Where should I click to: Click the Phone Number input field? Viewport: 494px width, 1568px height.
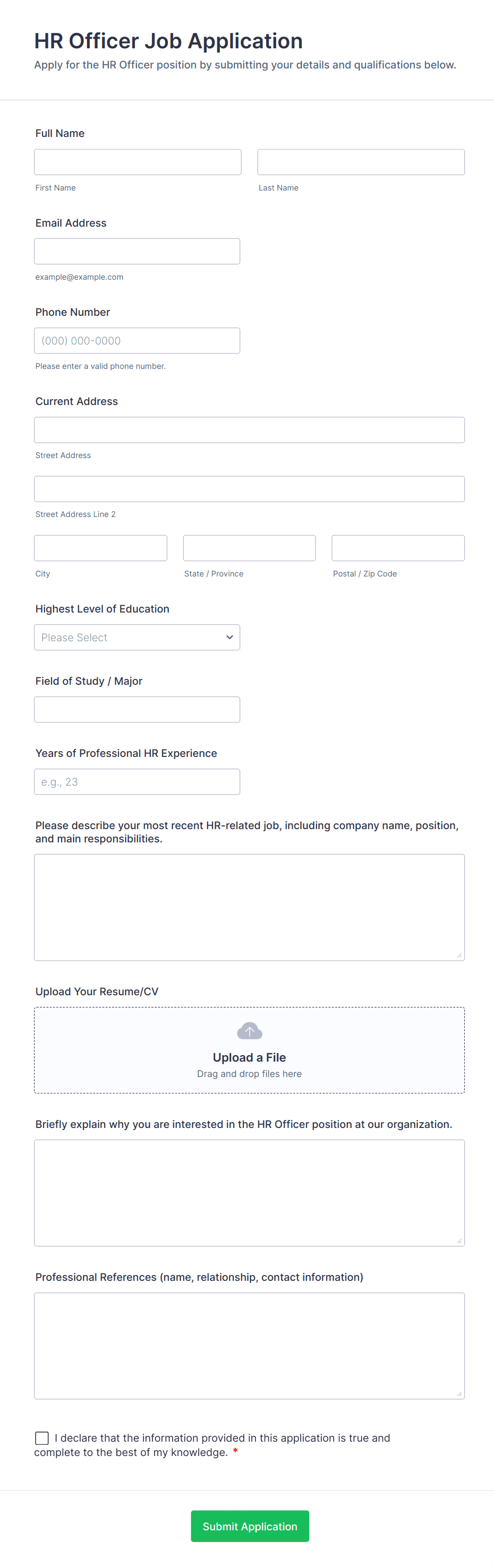137,340
